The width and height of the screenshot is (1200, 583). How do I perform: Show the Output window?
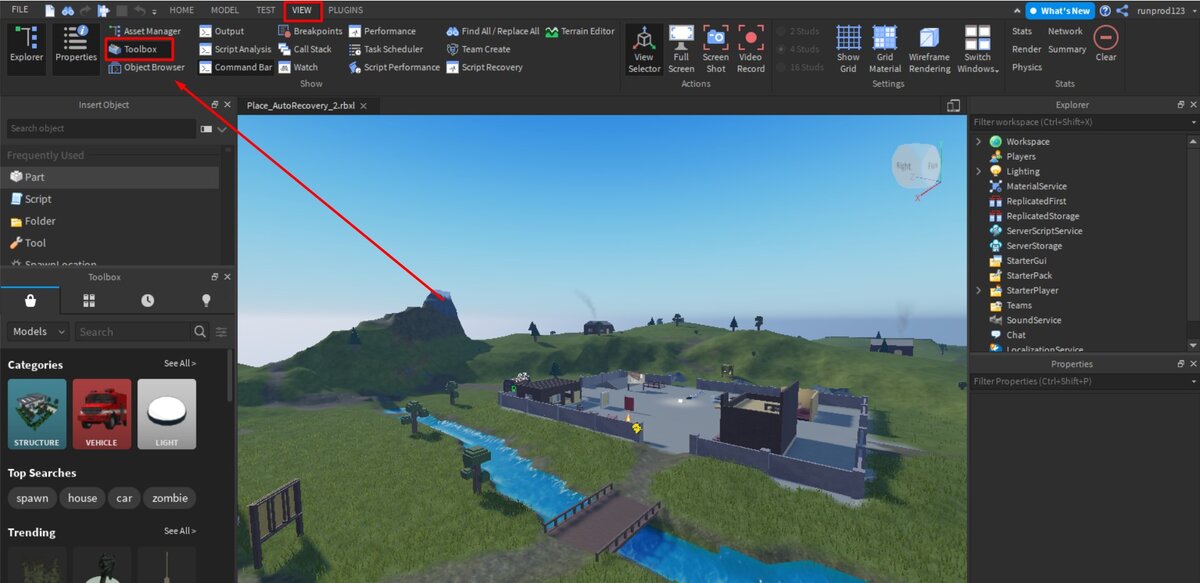221,31
